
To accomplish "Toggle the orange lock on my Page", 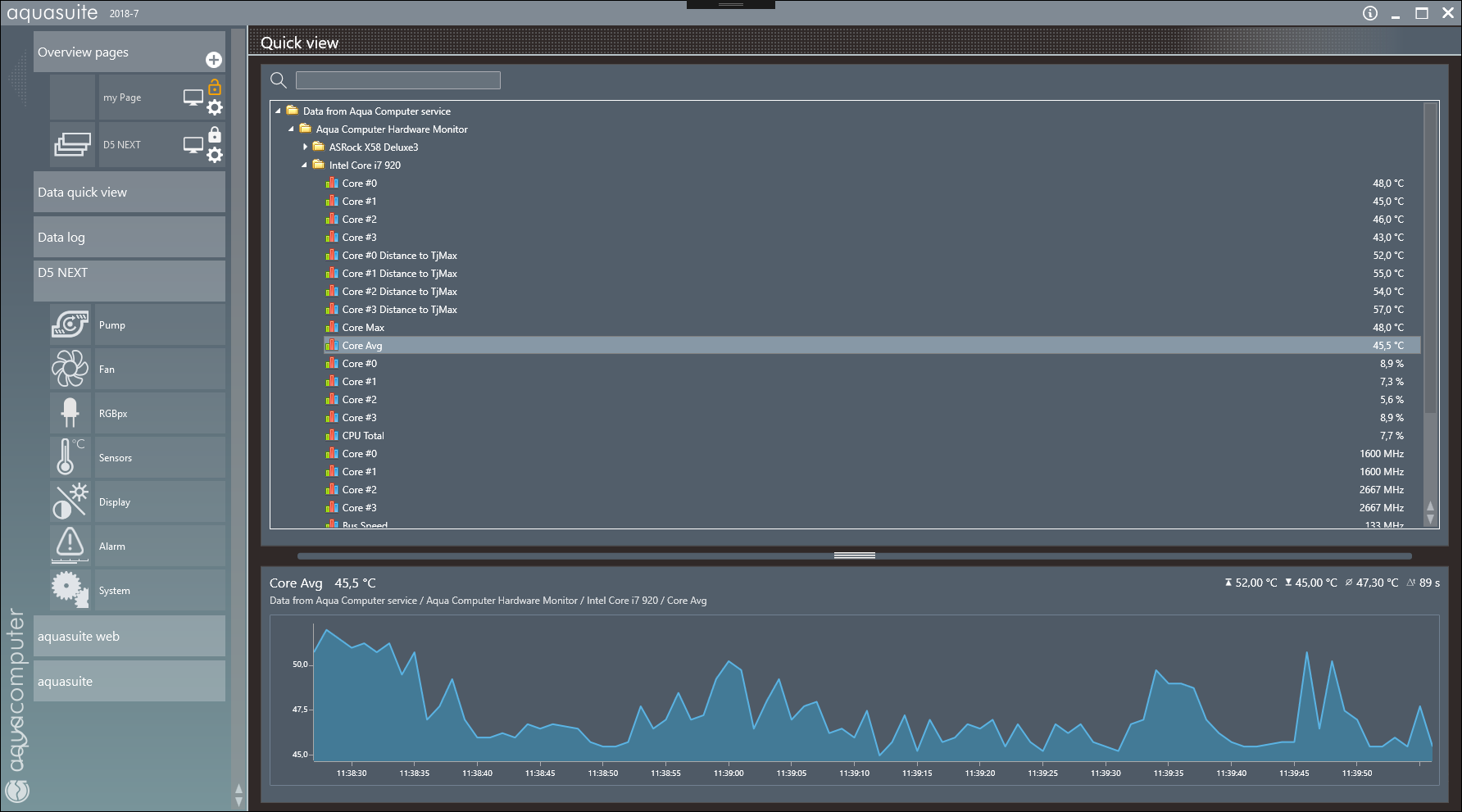I will tap(215, 86).
